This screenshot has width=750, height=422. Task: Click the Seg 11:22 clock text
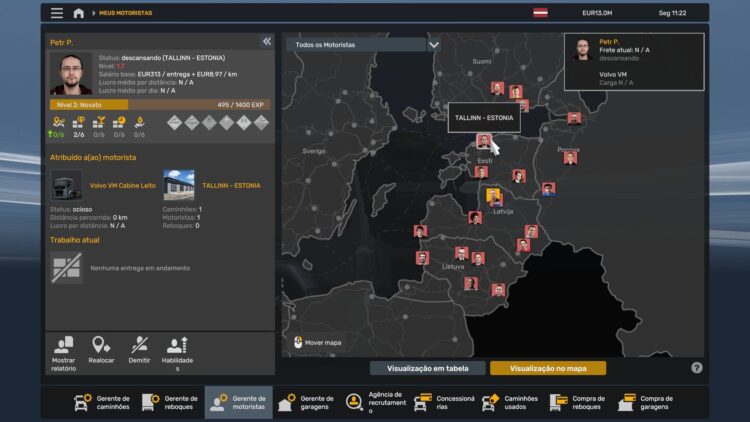672,13
